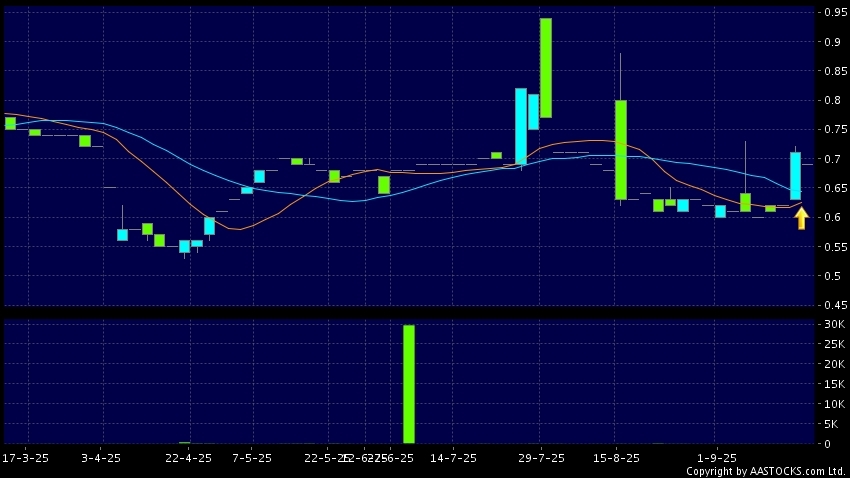Click the 17-3-25 date label
Viewport: 850px width, 478px height.
point(25,458)
